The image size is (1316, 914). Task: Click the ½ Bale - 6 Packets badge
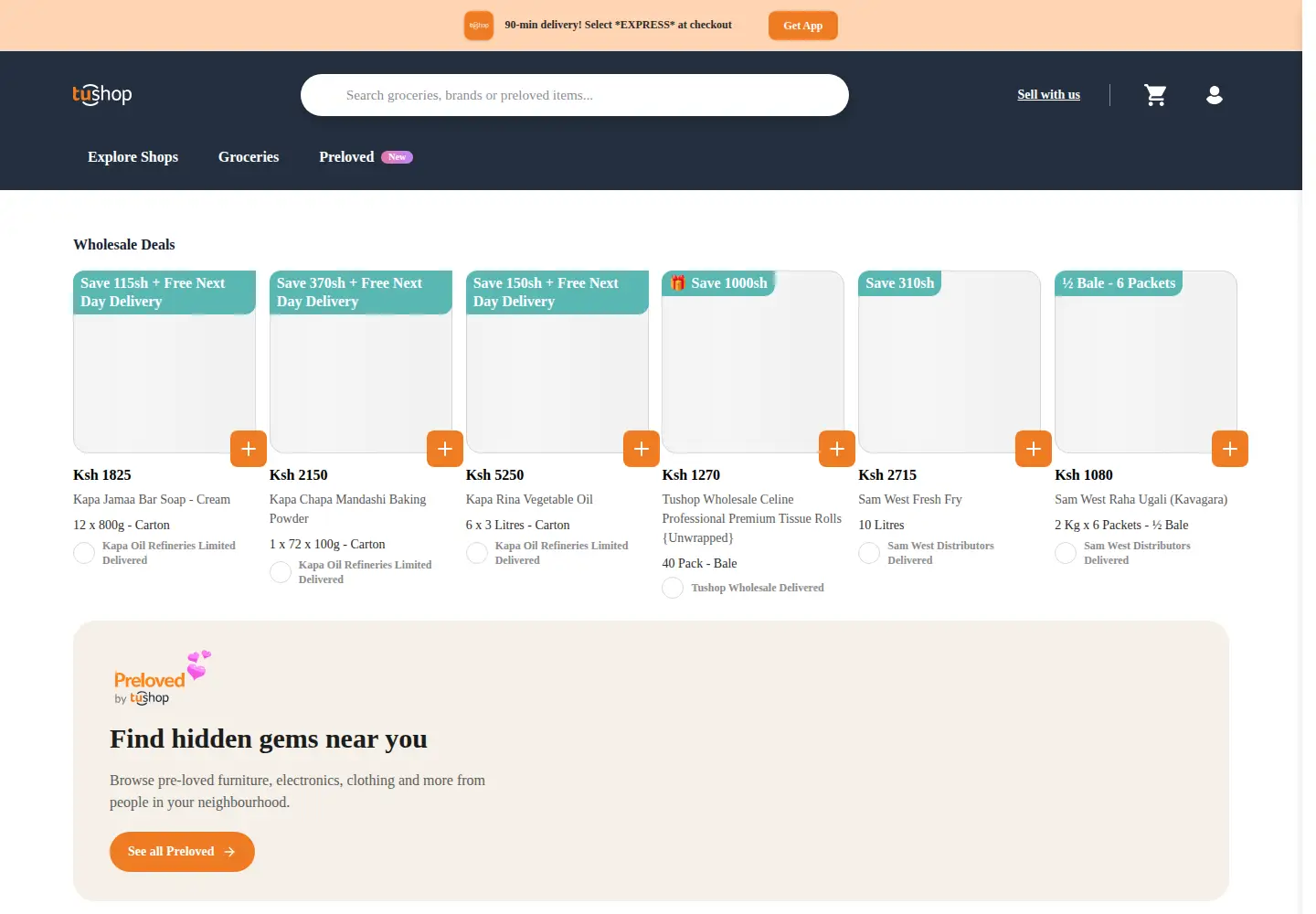coord(1119,283)
